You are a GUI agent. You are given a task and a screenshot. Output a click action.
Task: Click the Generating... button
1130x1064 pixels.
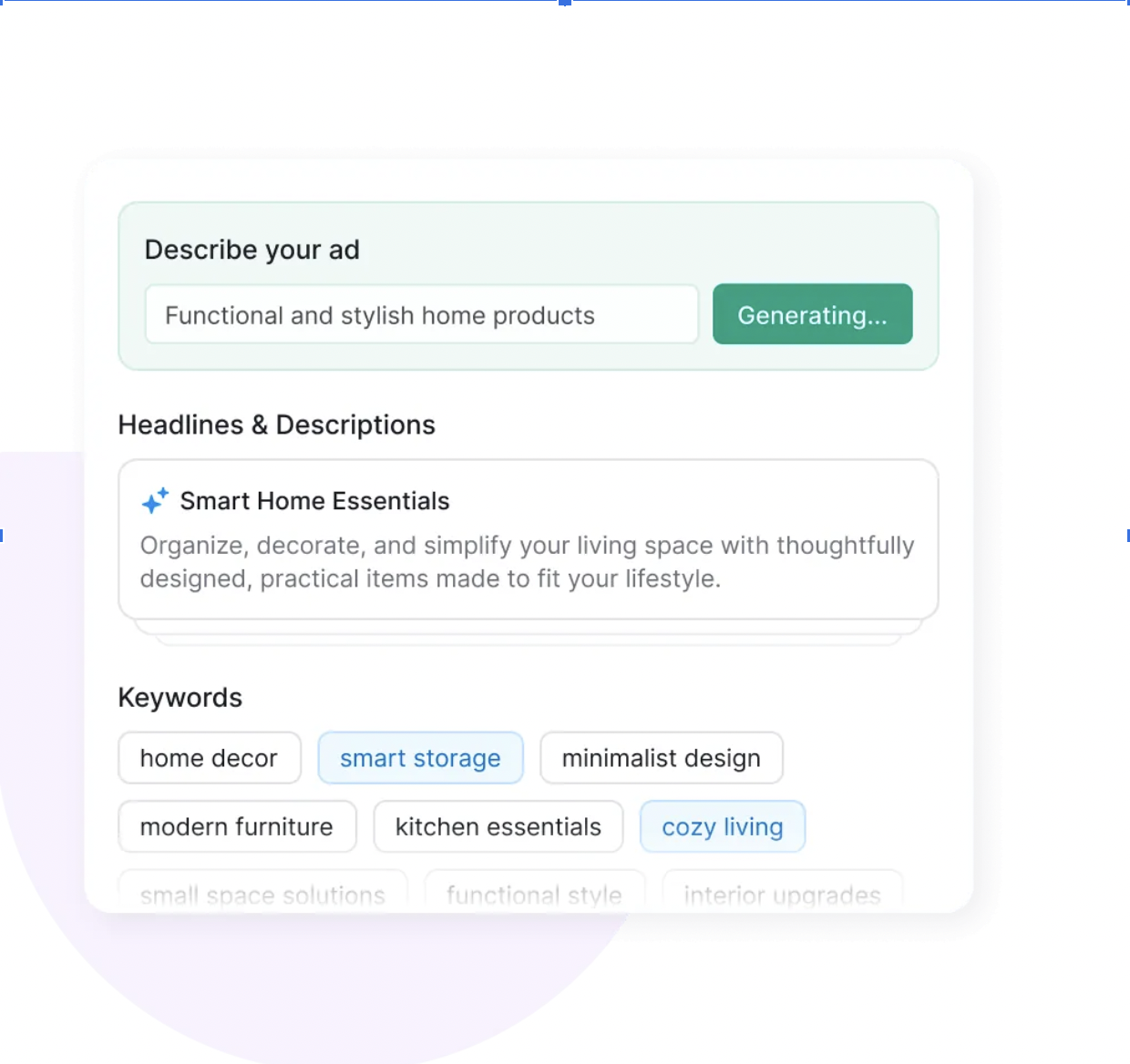(812, 314)
